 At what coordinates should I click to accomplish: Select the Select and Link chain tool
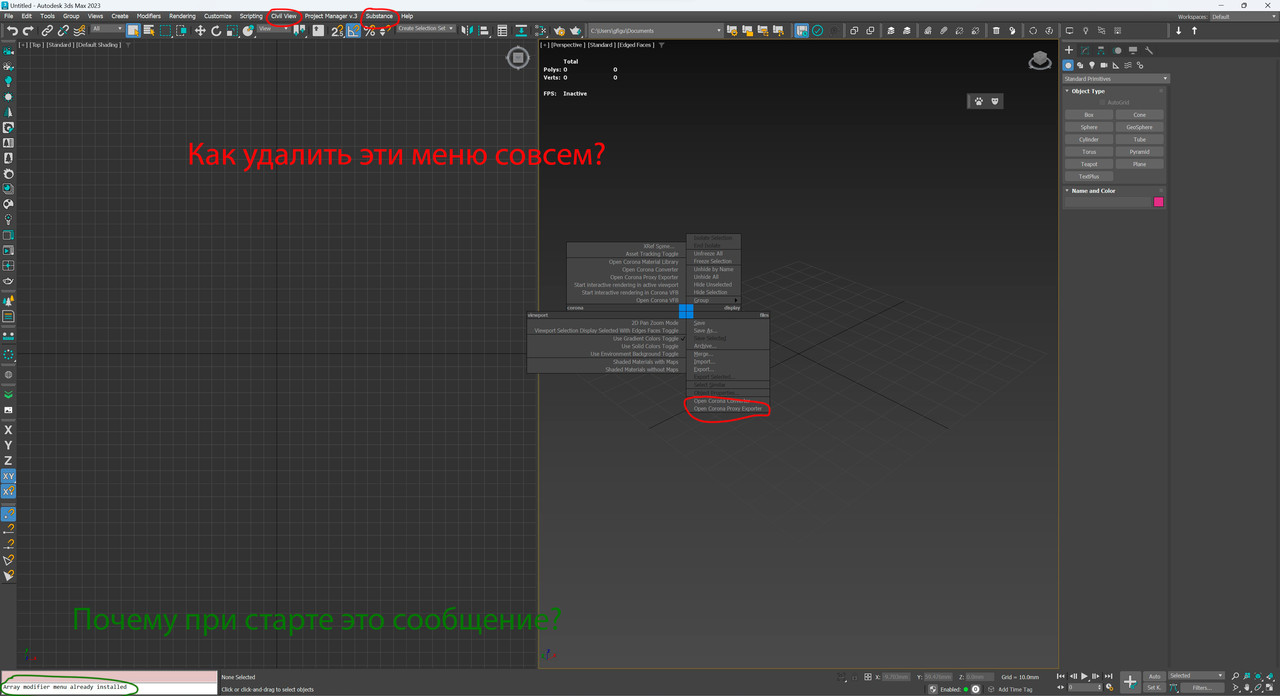[47, 30]
